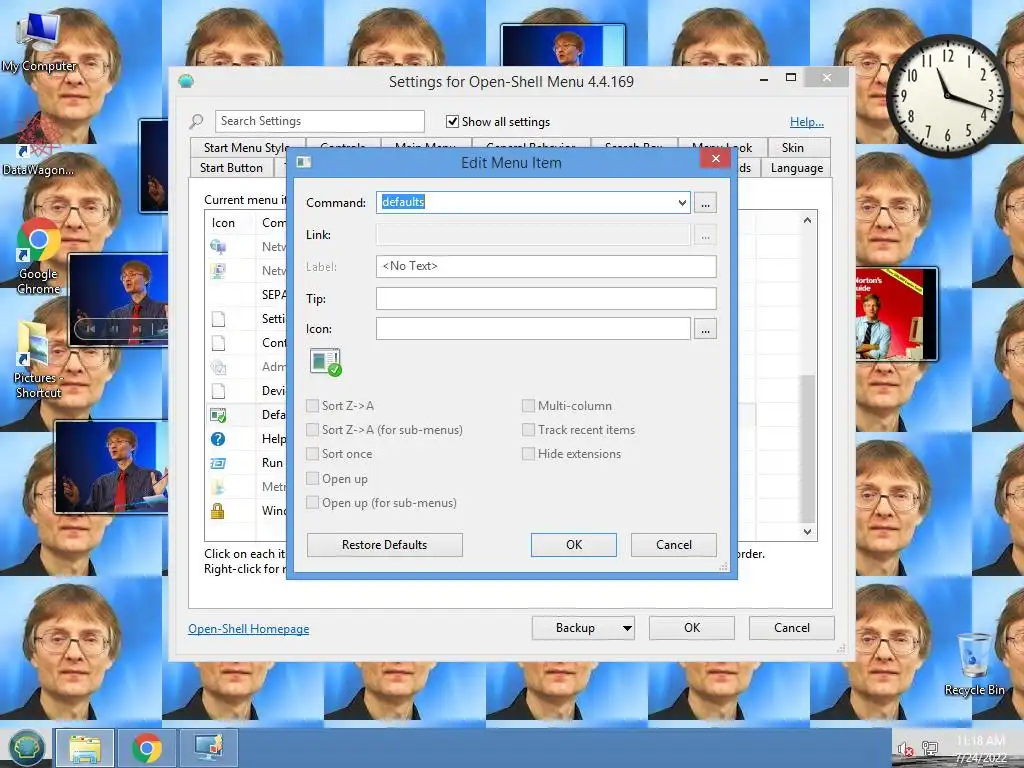
Task: Click the list scrollbar down arrow
Action: point(808,532)
